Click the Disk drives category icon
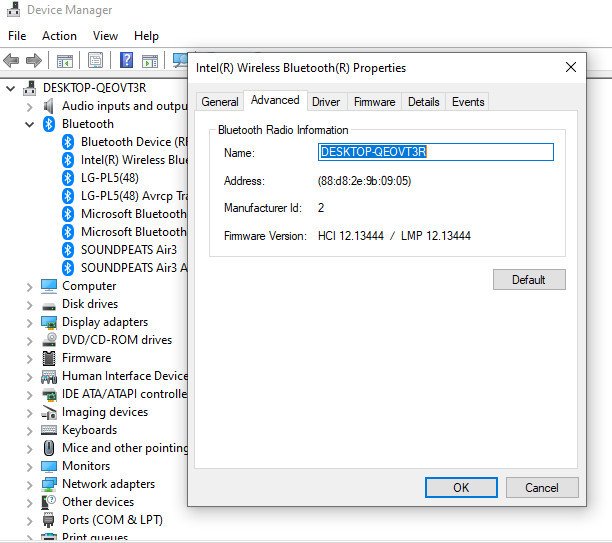 [49, 304]
